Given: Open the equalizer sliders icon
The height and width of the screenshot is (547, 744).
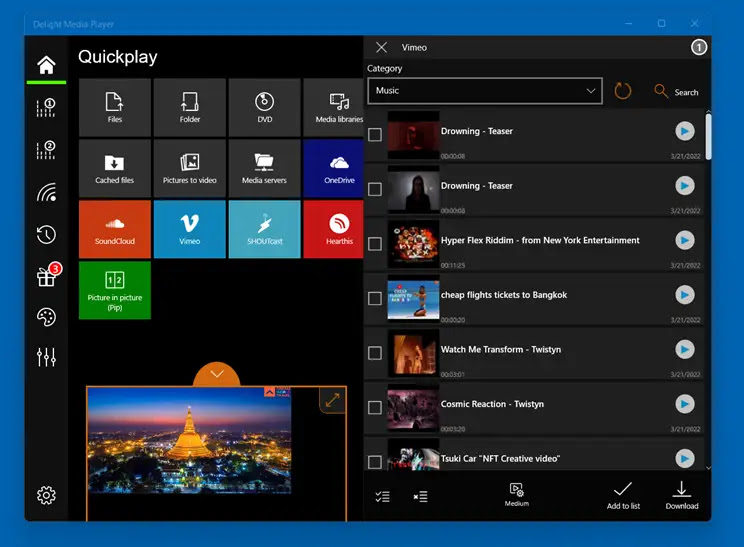Looking at the screenshot, I should [46, 357].
